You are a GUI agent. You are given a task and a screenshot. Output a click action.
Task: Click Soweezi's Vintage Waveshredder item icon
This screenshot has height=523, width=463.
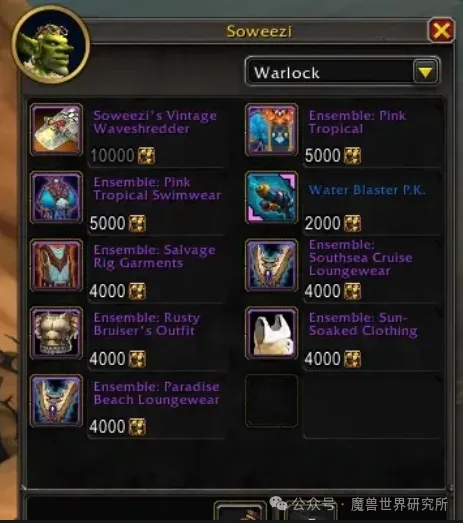pos(56,130)
